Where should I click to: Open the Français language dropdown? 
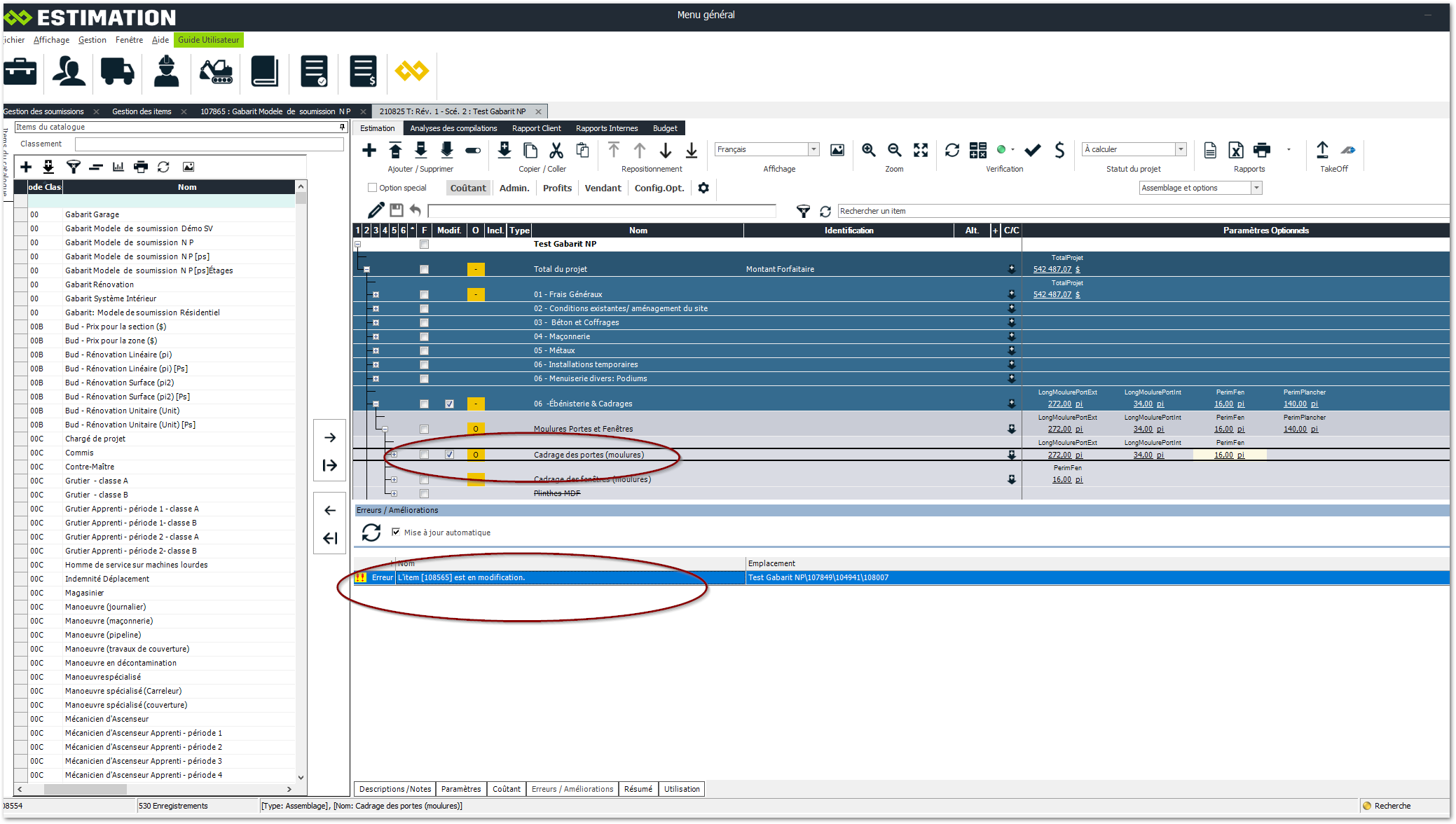(813, 149)
